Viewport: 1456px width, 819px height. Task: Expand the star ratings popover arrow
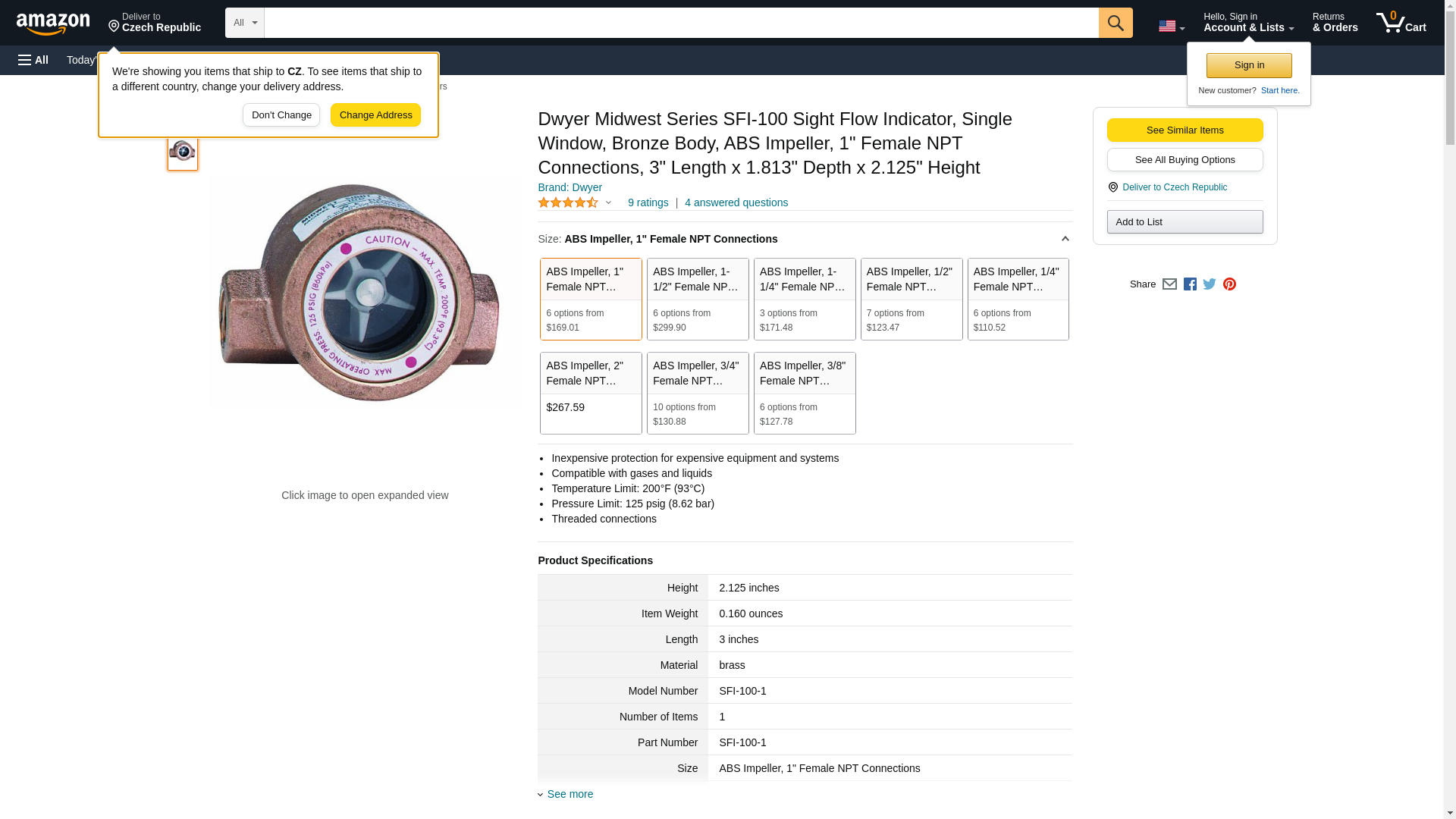click(608, 202)
